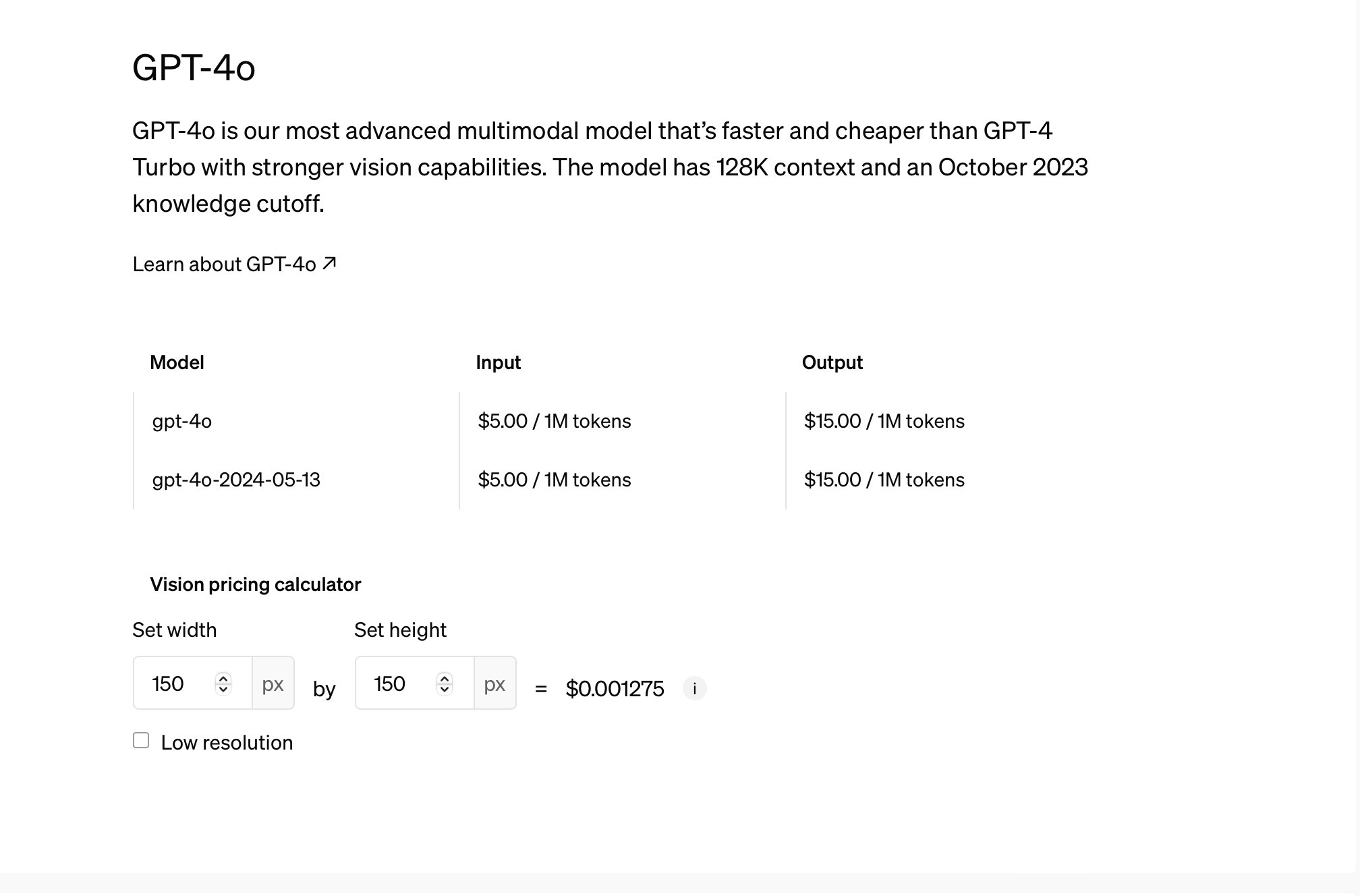
Task: Click the GPT-4o page heading
Action: tap(194, 68)
